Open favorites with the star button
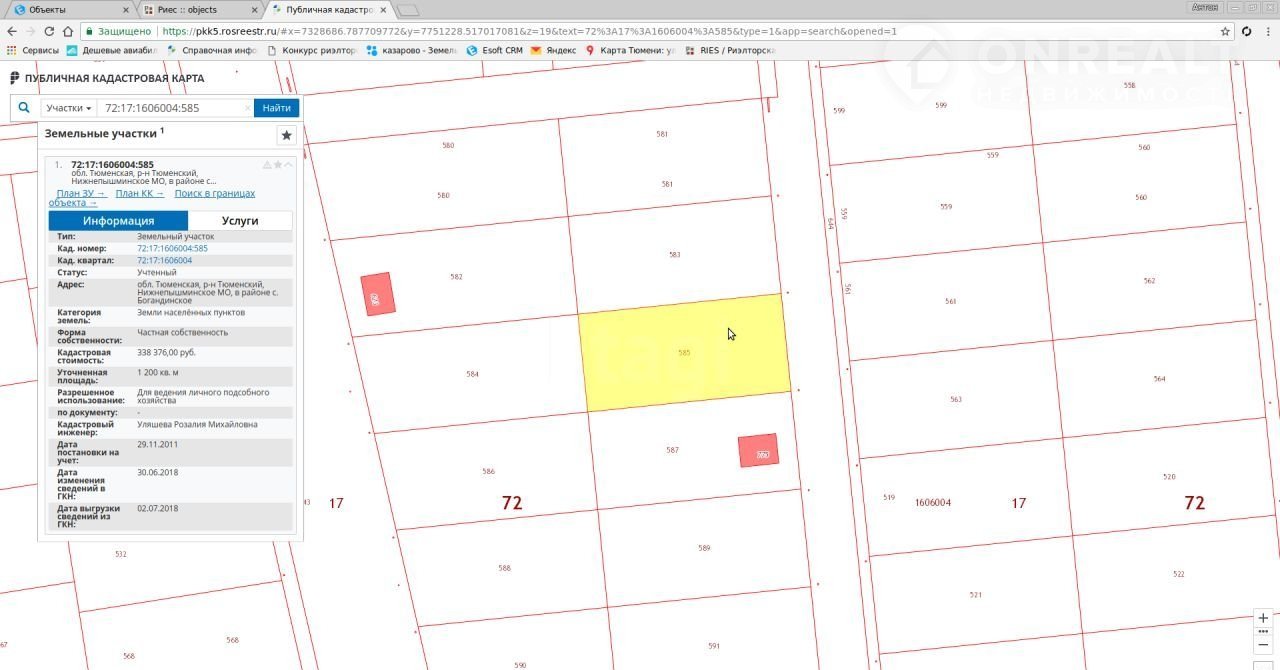Image resolution: width=1280 pixels, height=670 pixels. point(287,135)
